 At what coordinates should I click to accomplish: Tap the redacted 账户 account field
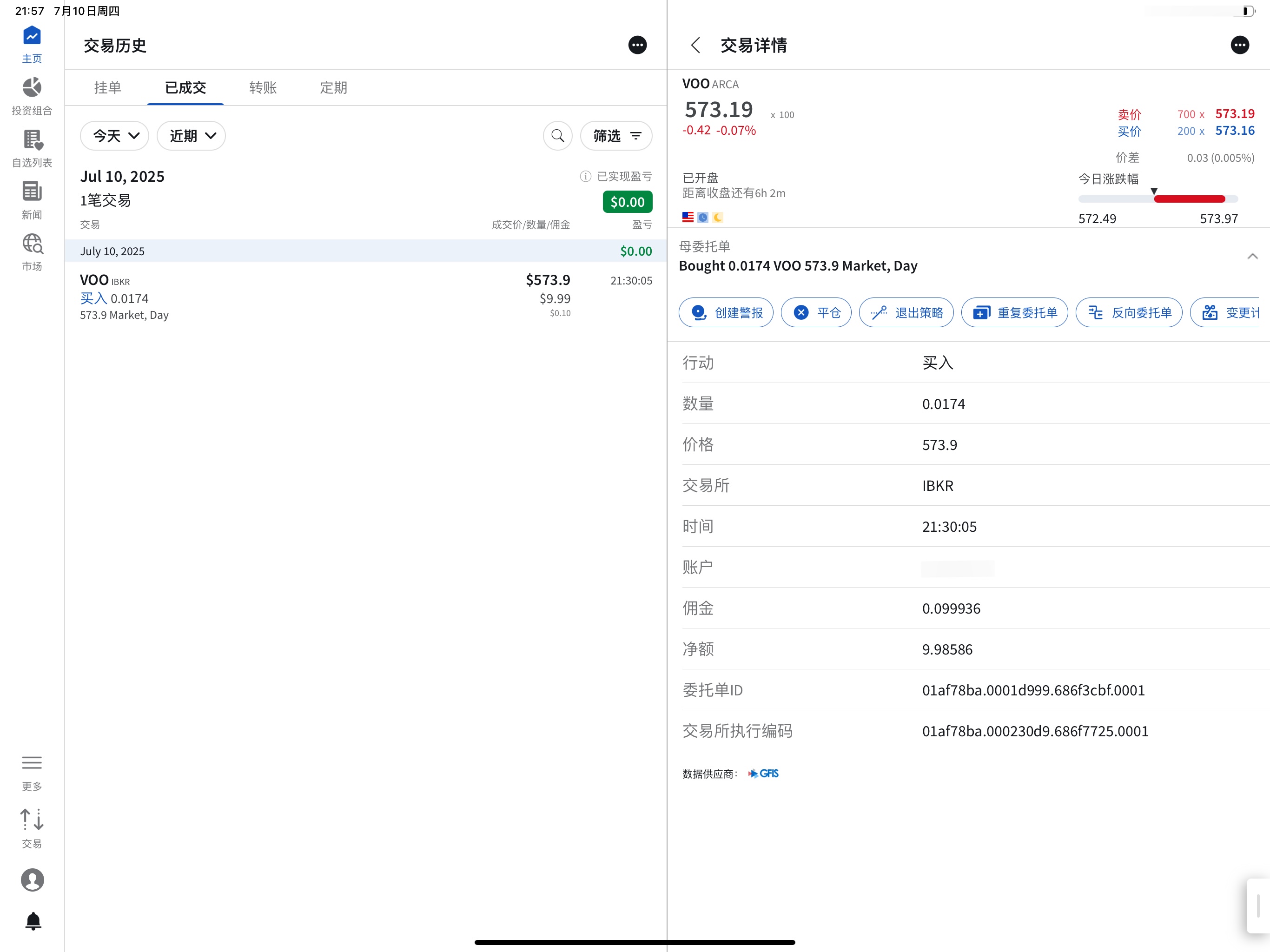[957, 568]
